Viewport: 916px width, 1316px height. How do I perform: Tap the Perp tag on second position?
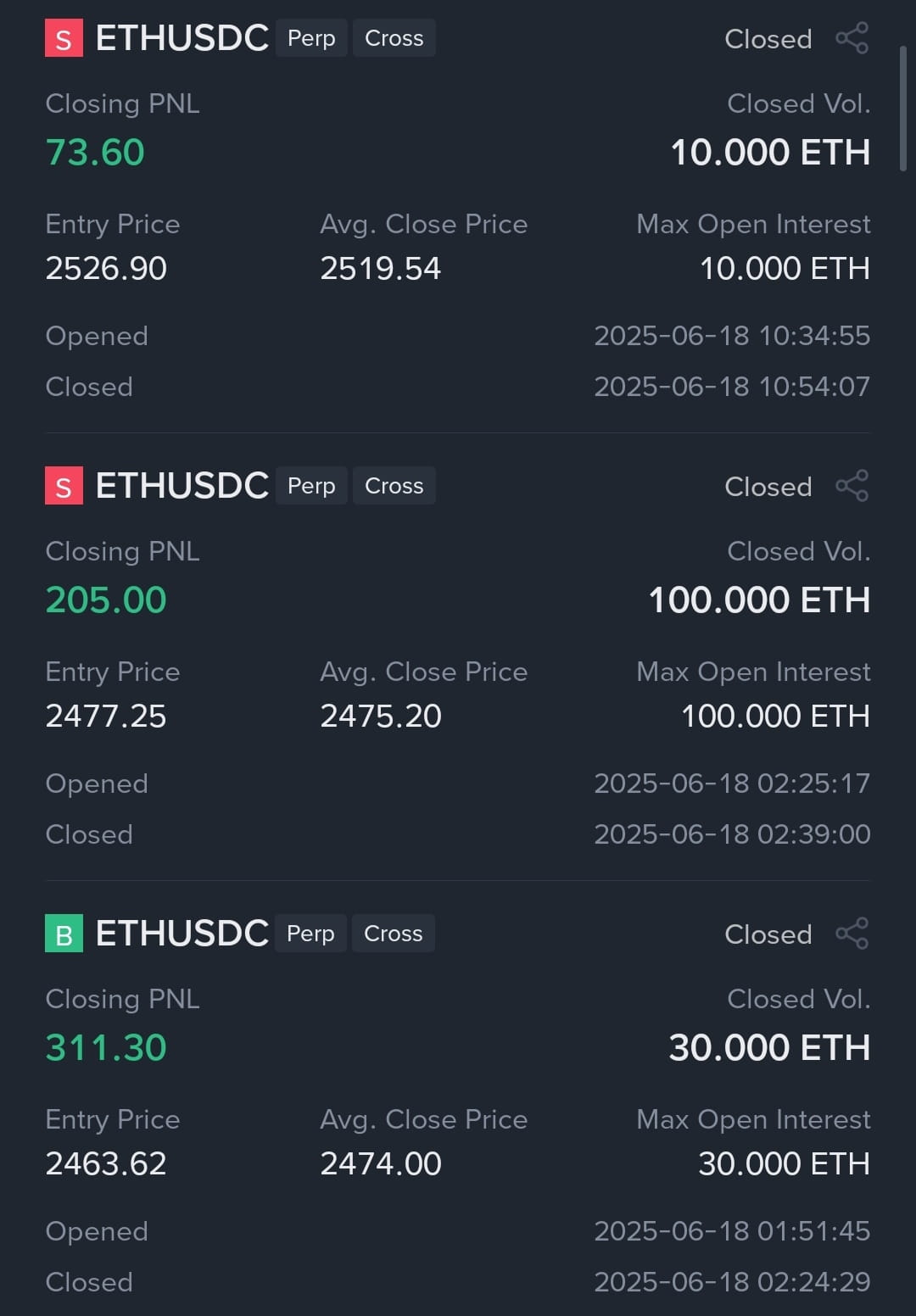311,486
